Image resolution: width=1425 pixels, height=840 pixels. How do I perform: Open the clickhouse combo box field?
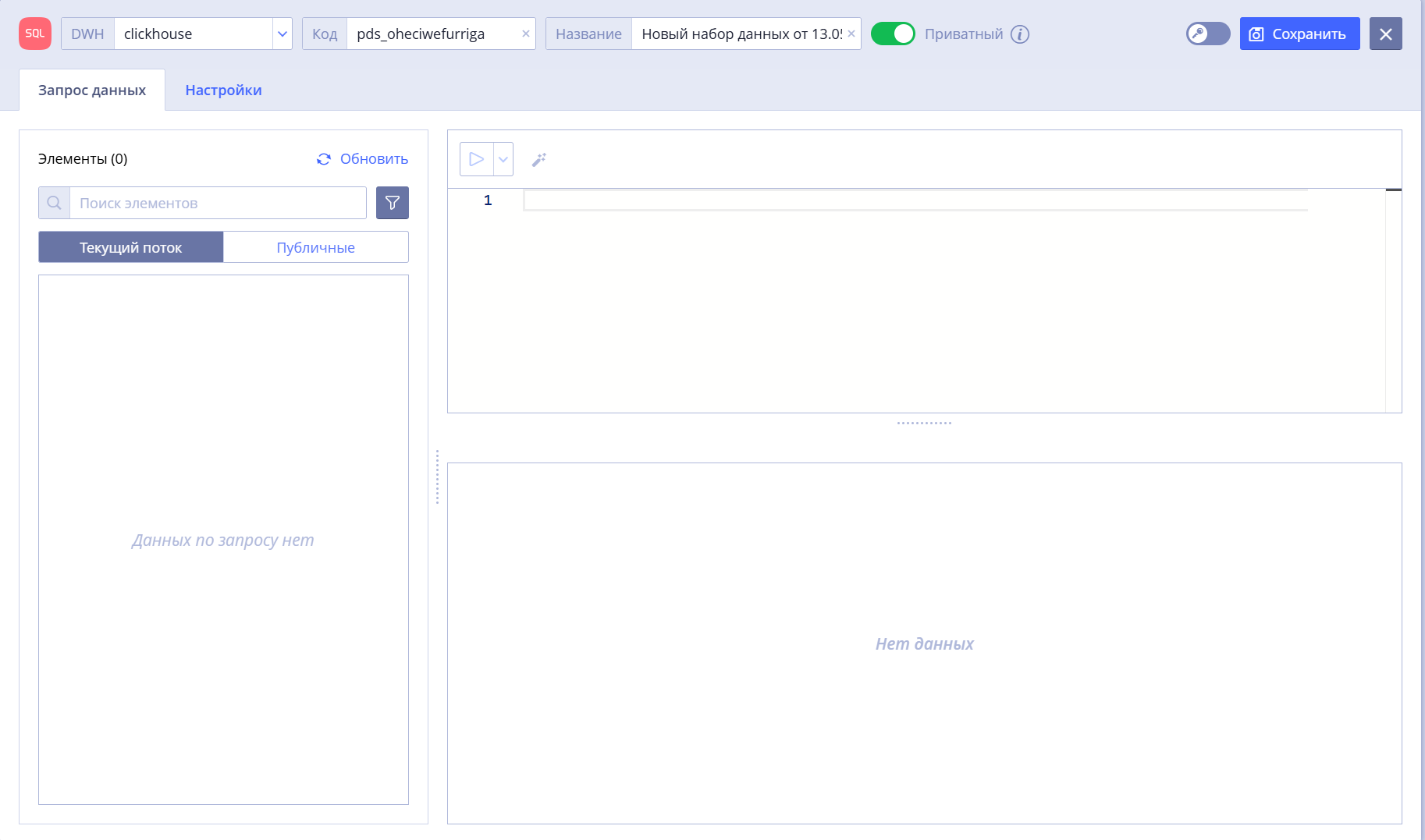(194, 34)
